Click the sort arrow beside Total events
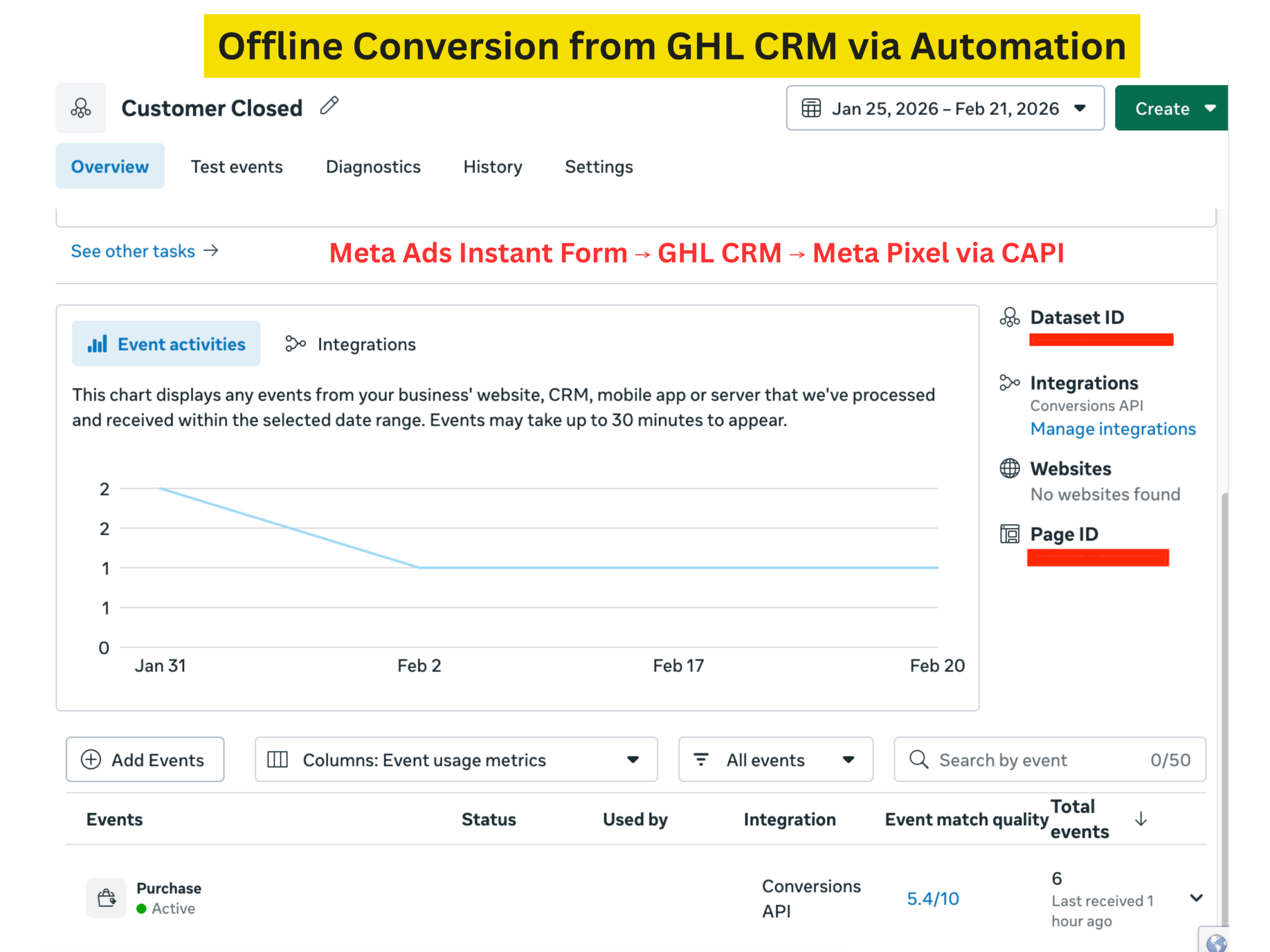1270x952 pixels. coord(1141,819)
